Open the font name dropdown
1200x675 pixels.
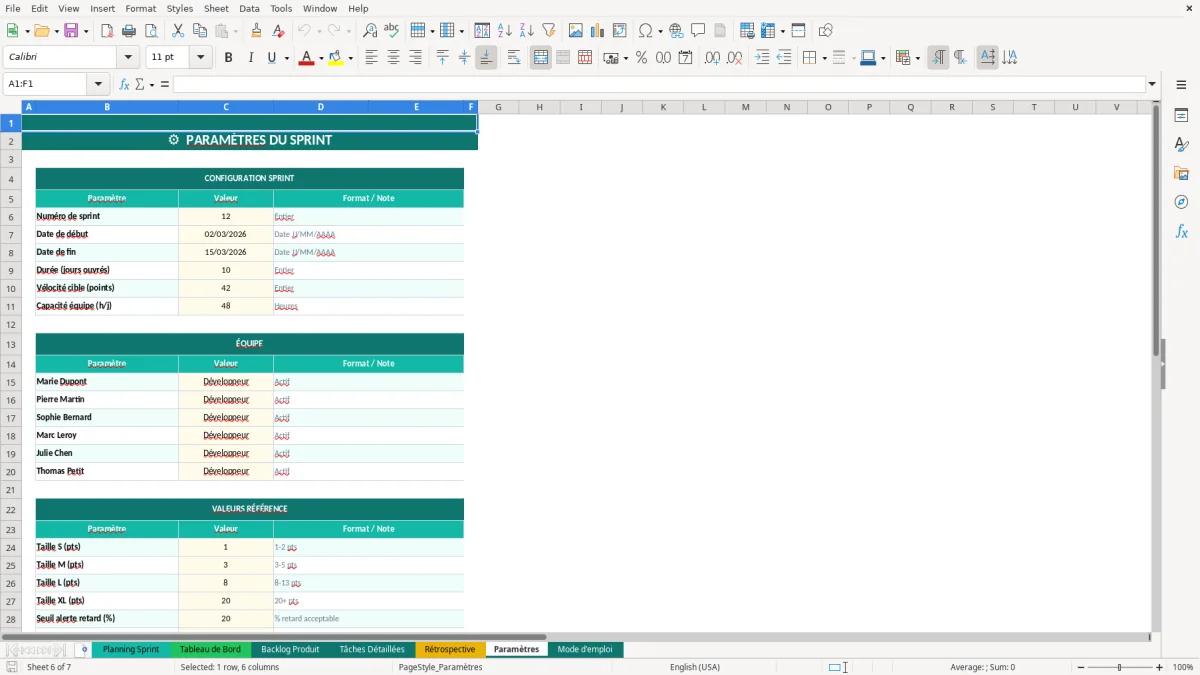[130, 57]
